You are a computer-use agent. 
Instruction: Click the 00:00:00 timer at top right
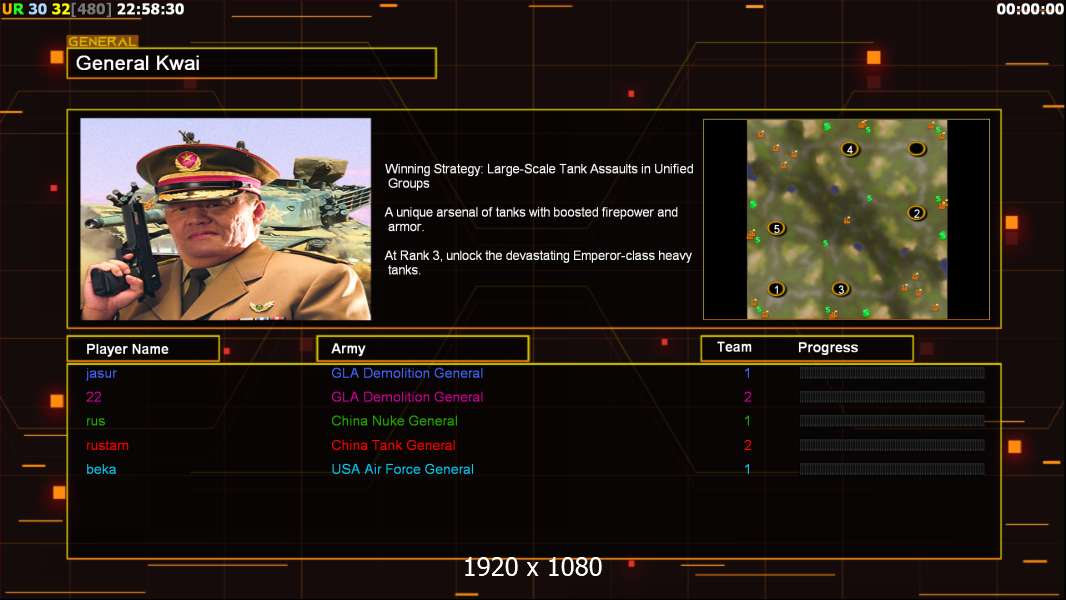pyautogui.click(x=1029, y=10)
